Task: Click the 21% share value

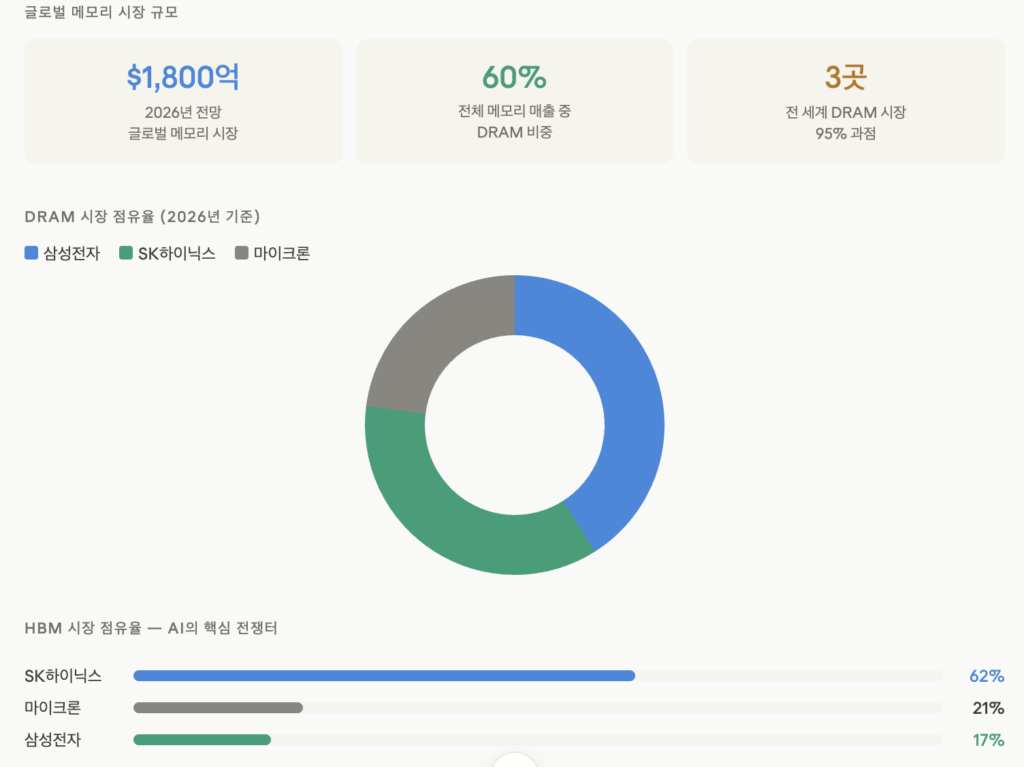Action: [988, 708]
